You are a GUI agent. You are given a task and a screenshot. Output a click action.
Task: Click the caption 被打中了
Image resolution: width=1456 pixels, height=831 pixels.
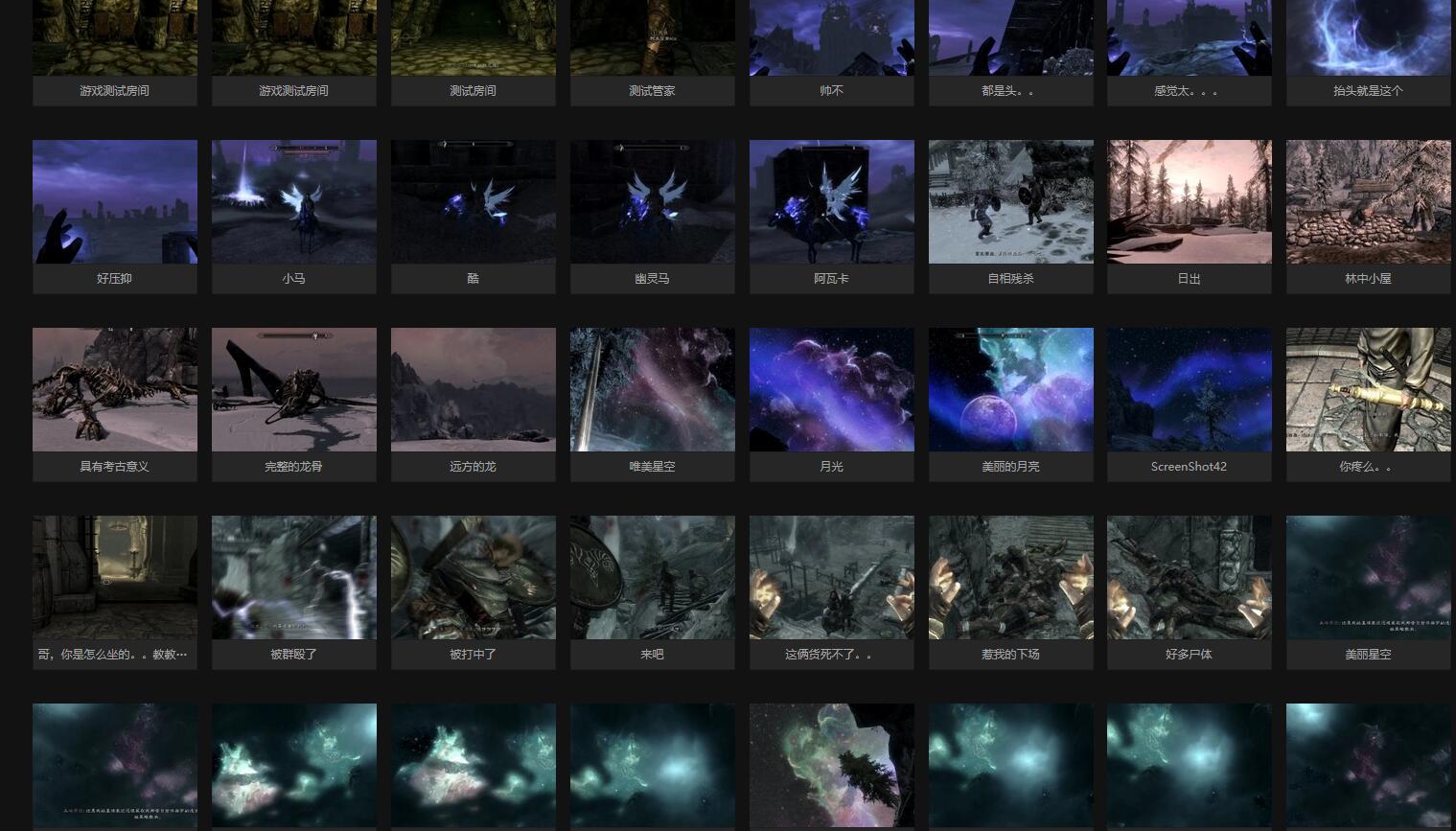pos(473,655)
